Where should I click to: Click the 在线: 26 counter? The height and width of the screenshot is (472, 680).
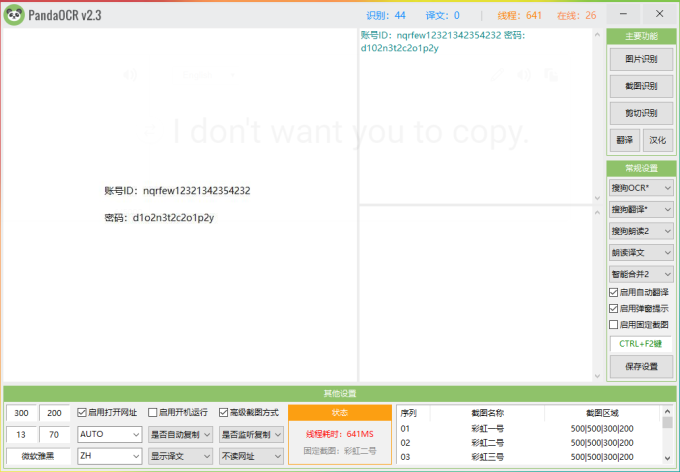tap(576, 16)
